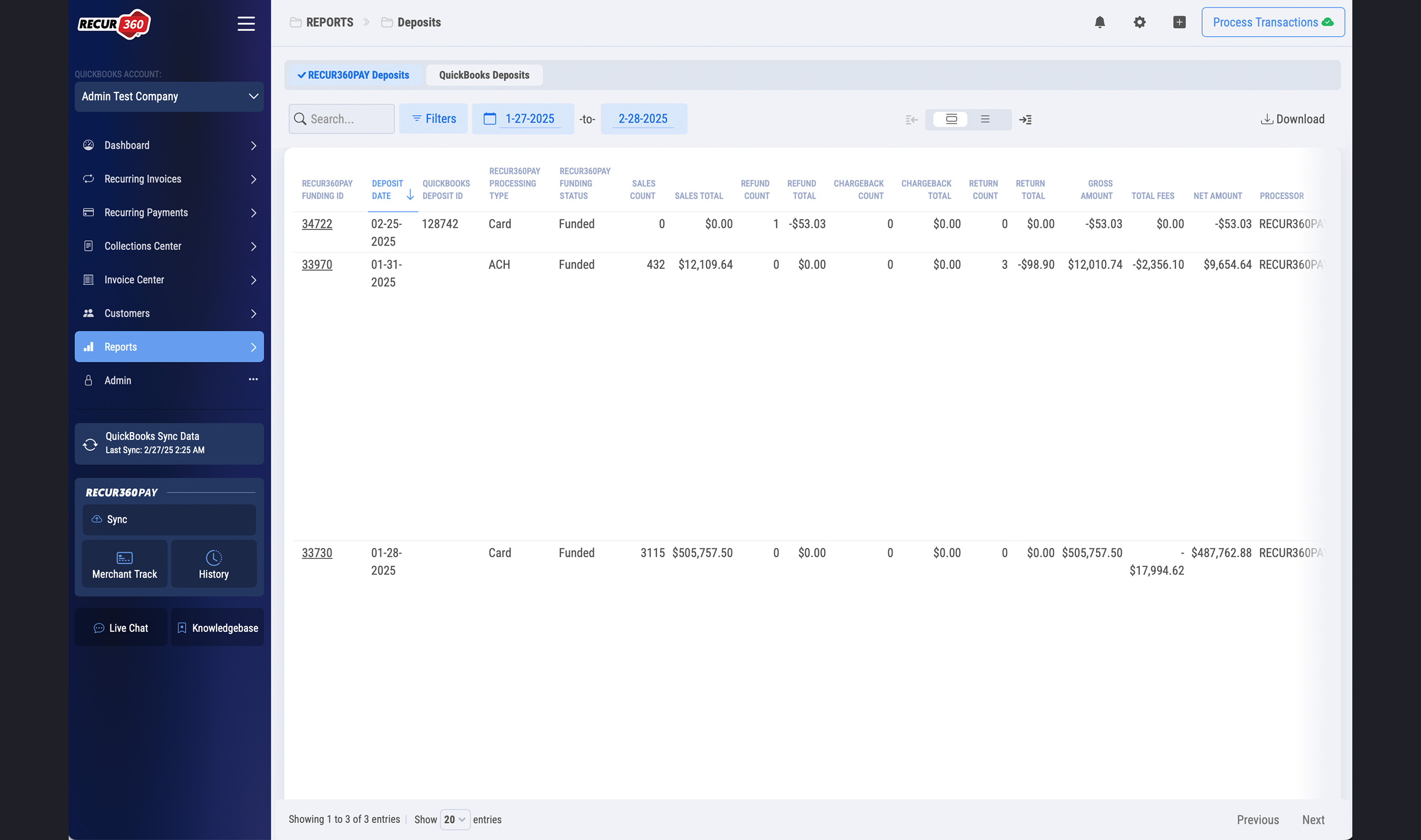This screenshot has height=840, width=1421.
Task: Click the 1-27-2025 start date field
Action: [530, 119]
